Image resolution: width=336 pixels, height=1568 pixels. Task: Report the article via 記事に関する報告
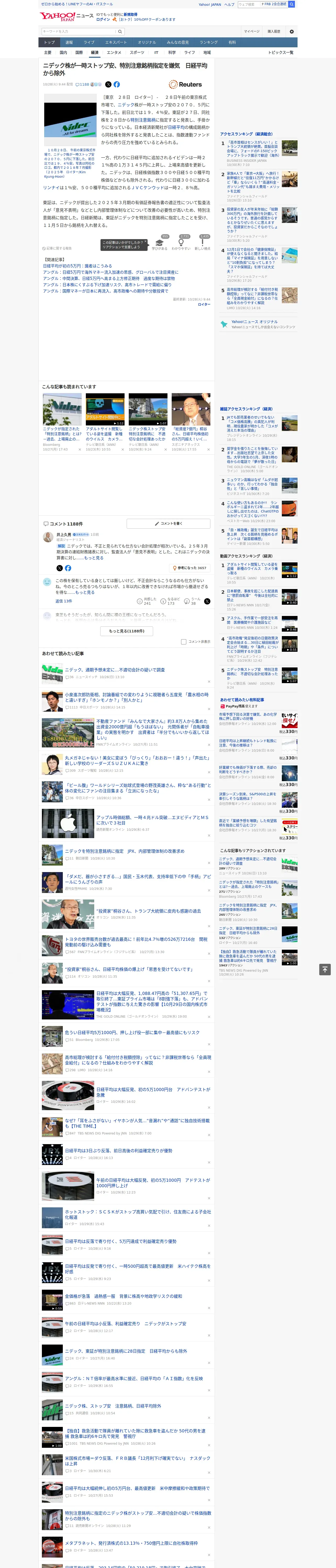tap(57, 248)
